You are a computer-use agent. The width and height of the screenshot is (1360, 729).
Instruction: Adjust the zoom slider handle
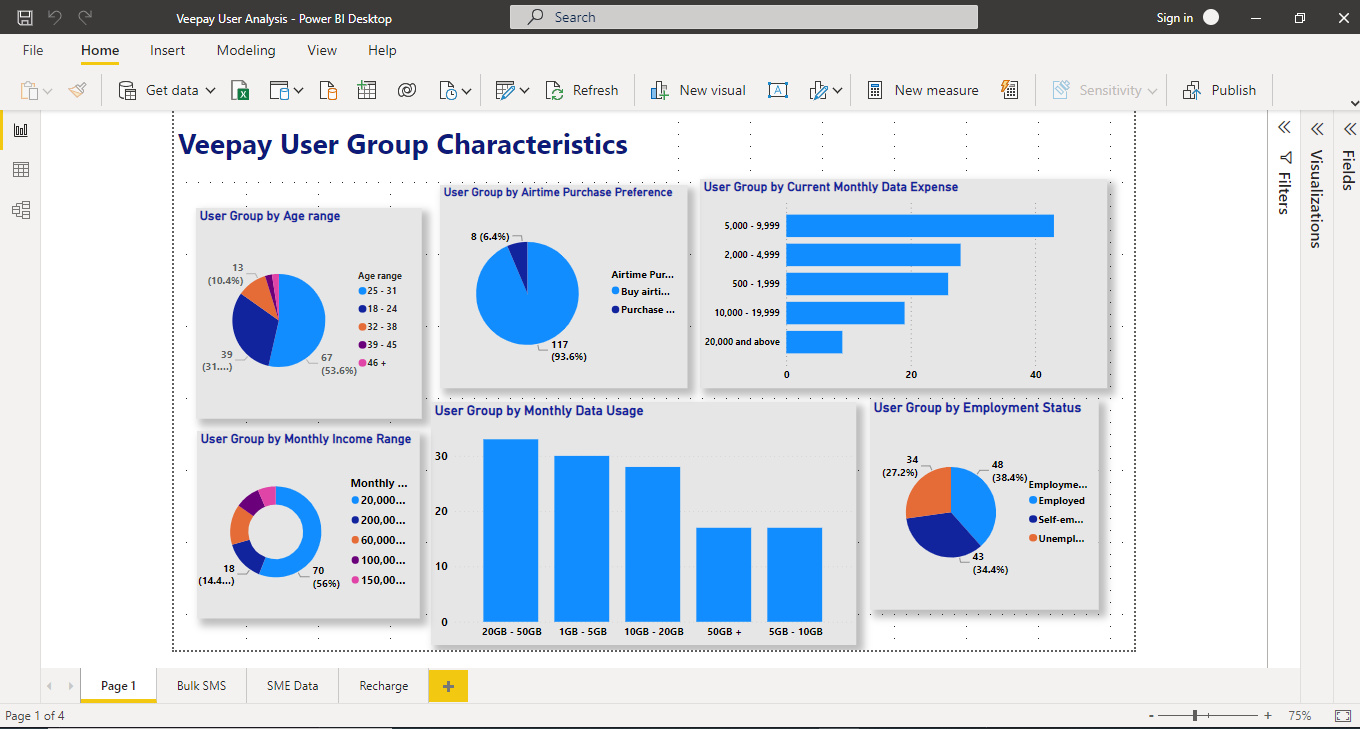coord(1196,716)
